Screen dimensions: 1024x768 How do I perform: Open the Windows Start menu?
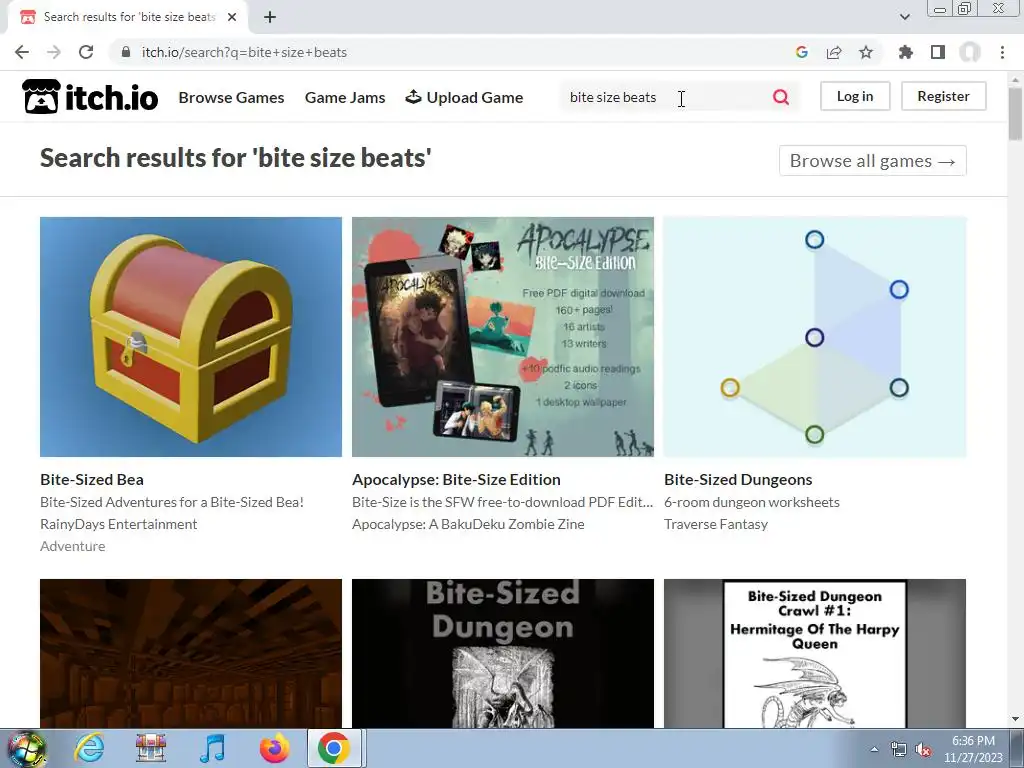pos(26,748)
